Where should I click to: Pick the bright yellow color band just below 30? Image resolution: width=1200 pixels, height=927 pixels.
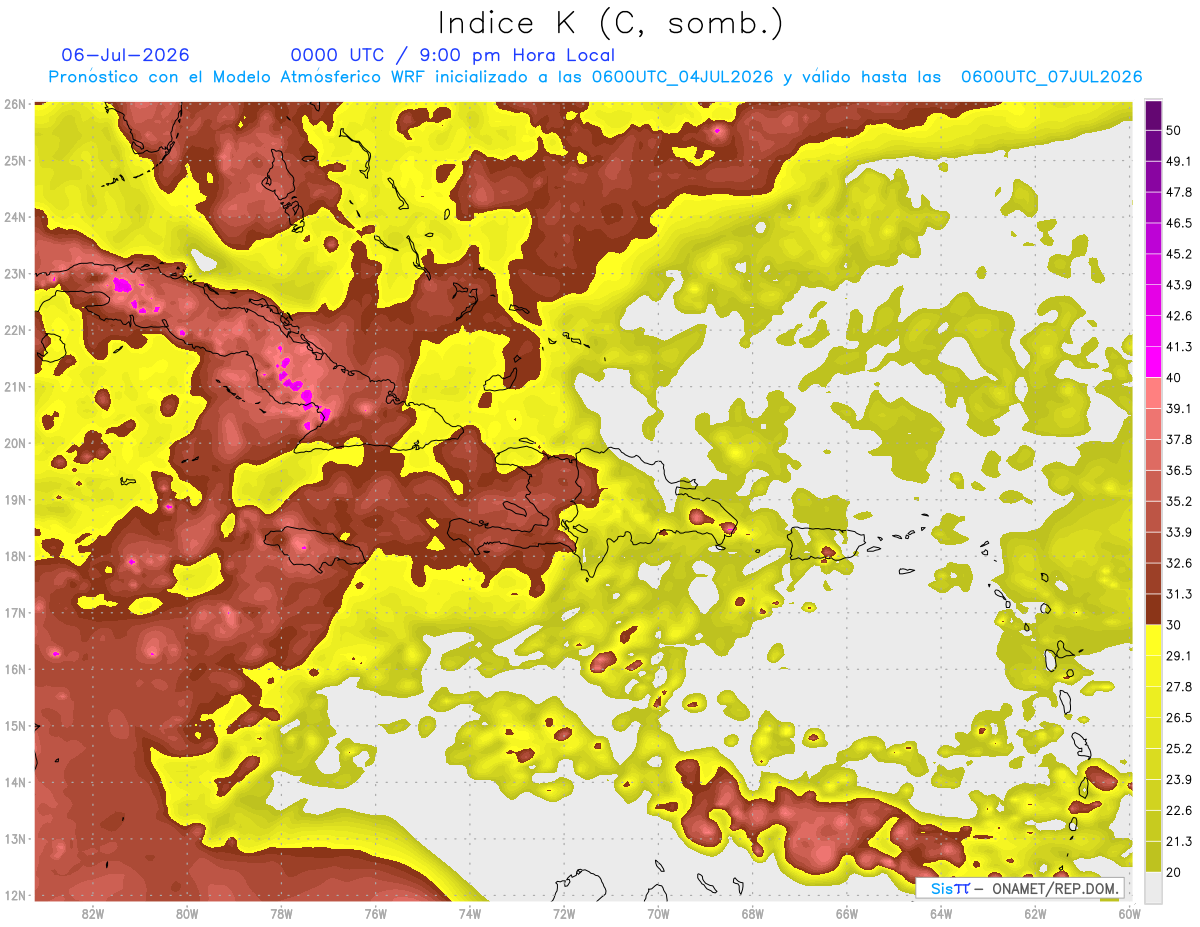1153,640
